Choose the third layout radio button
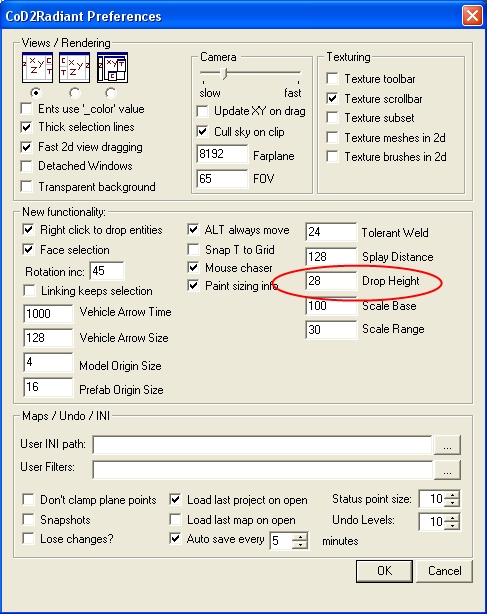This screenshot has width=487, height=614. tap(111, 93)
